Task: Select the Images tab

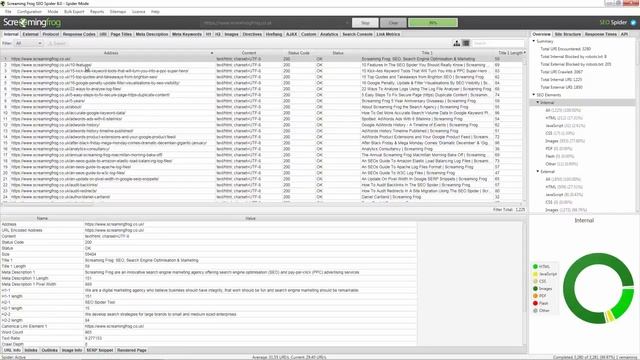Action: 231,34
